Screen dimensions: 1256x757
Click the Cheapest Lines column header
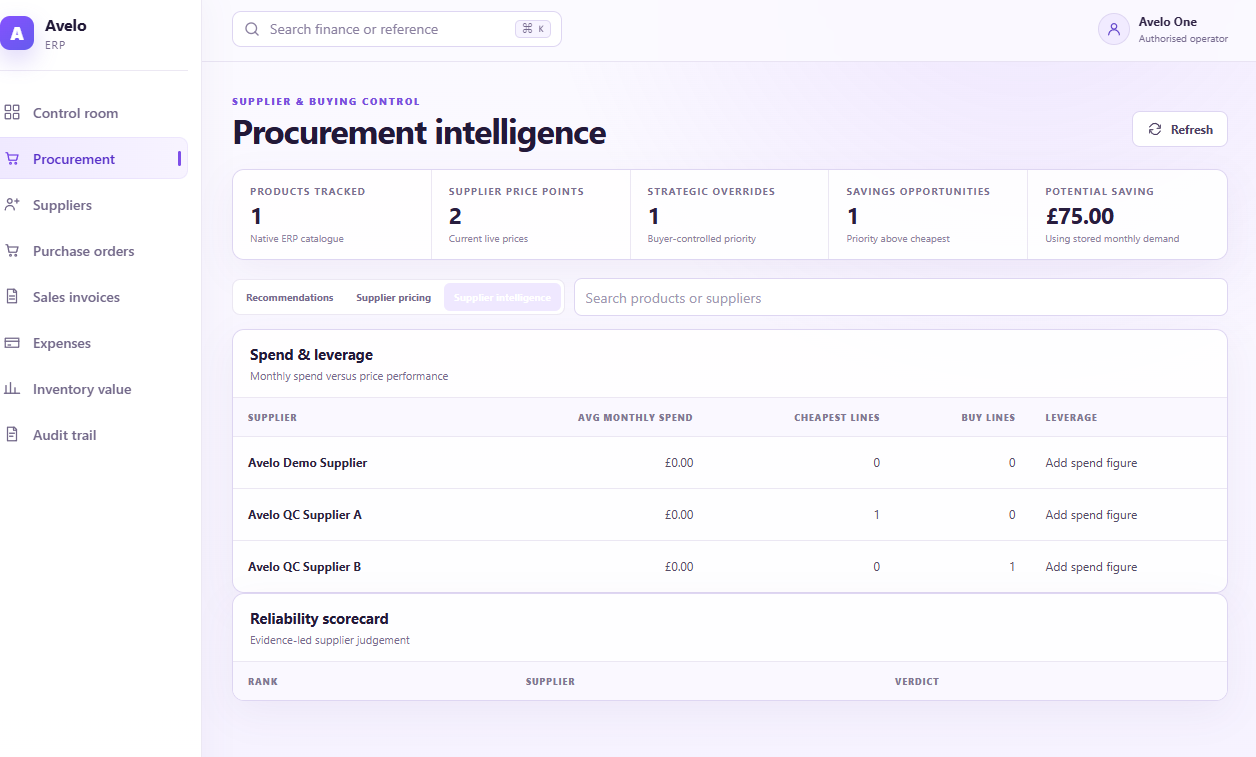[x=837, y=417]
